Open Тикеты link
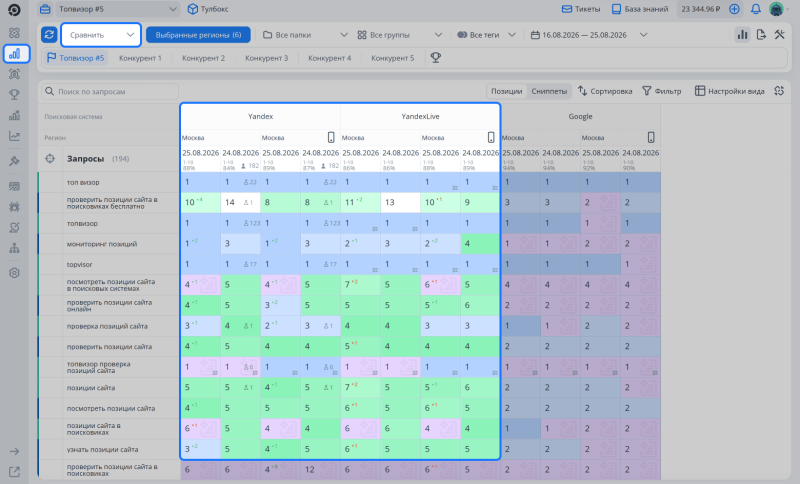Screen dimensions: 800x484 point(581,9)
